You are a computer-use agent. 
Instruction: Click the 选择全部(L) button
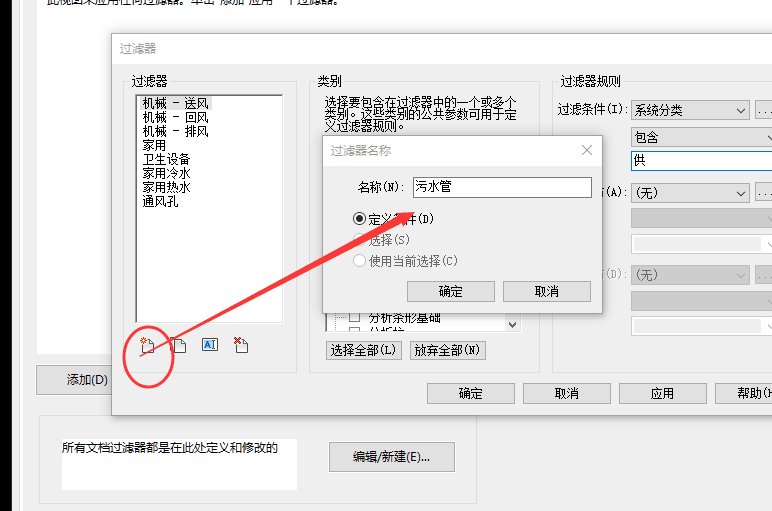(x=363, y=351)
